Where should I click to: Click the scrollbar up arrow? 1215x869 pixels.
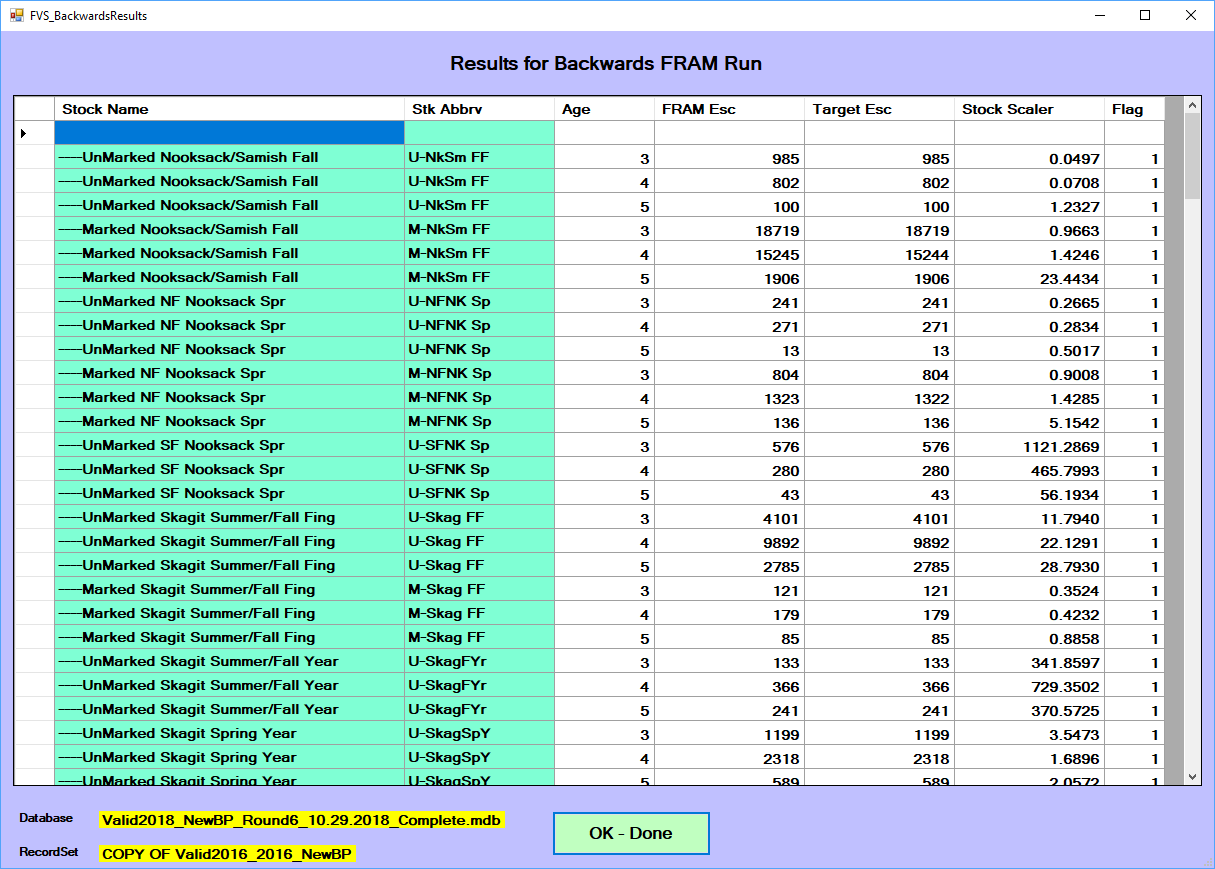[x=1192, y=105]
